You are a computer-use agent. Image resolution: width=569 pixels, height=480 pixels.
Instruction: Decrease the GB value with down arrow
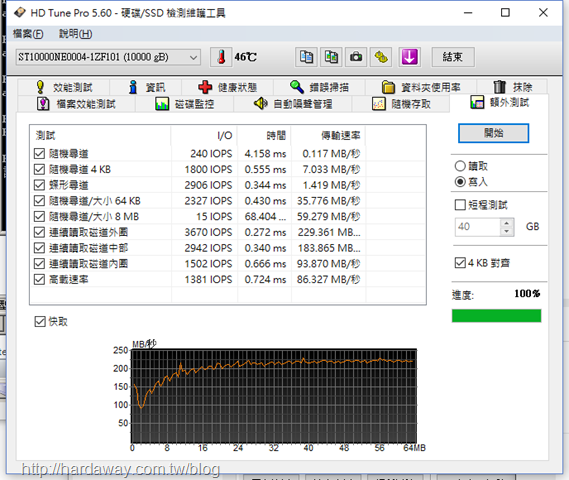507,231
